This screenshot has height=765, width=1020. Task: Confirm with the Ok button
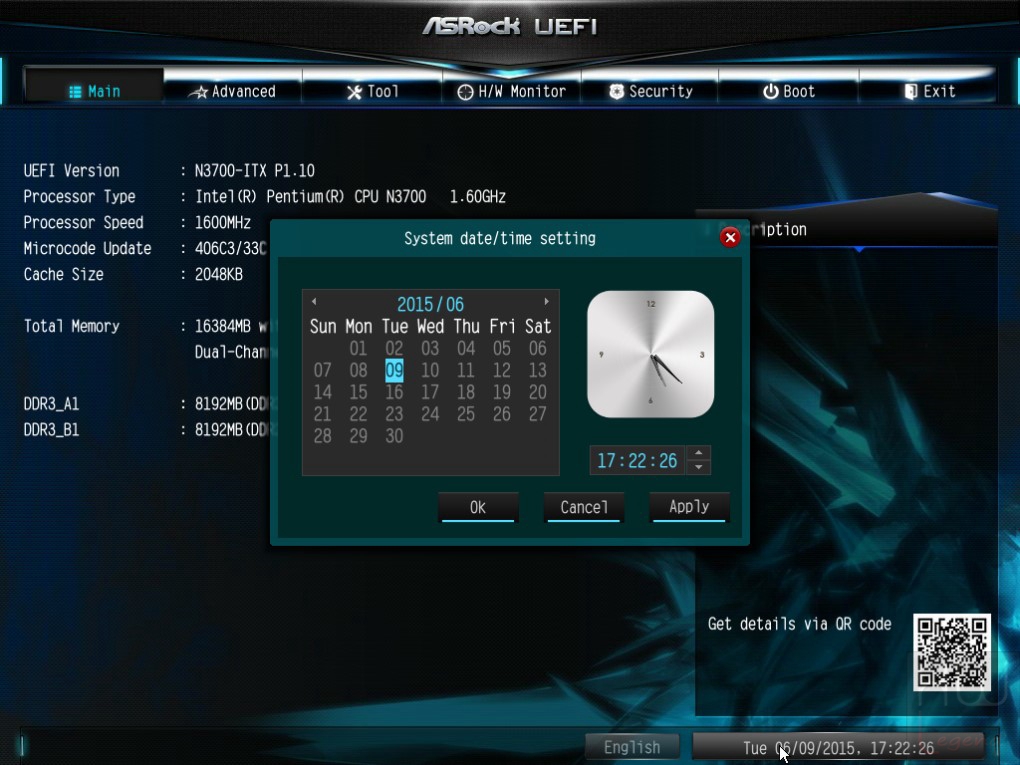pos(478,507)
